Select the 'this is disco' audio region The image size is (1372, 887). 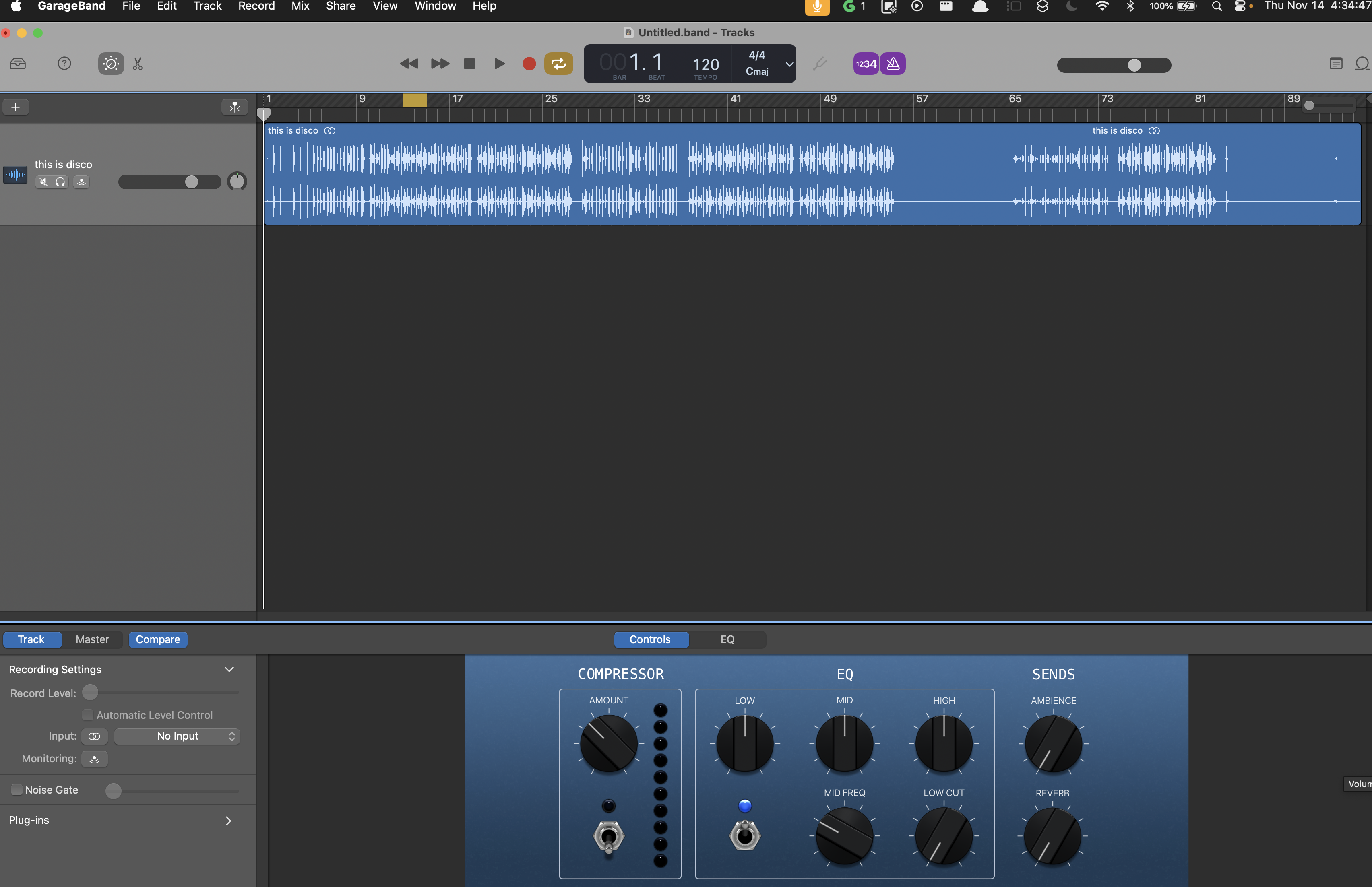pos(812,174)
